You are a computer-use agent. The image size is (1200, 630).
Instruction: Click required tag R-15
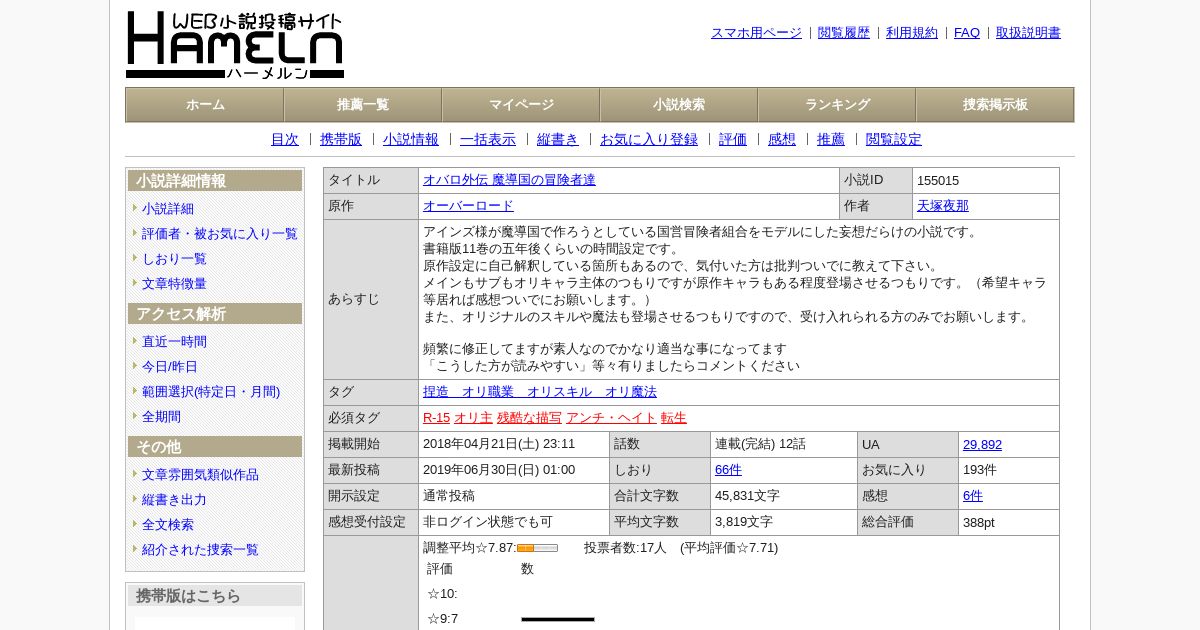436,418
